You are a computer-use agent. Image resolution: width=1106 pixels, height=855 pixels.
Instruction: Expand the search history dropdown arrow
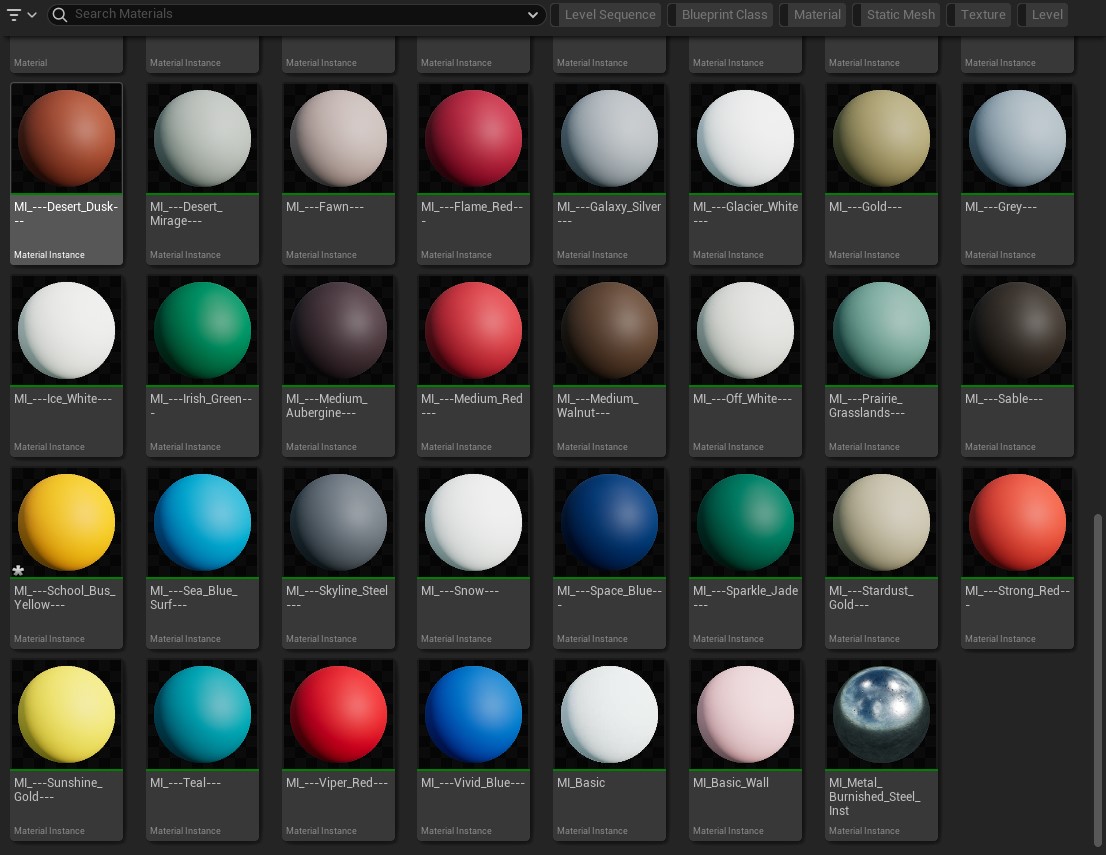[x=533, y=15]
